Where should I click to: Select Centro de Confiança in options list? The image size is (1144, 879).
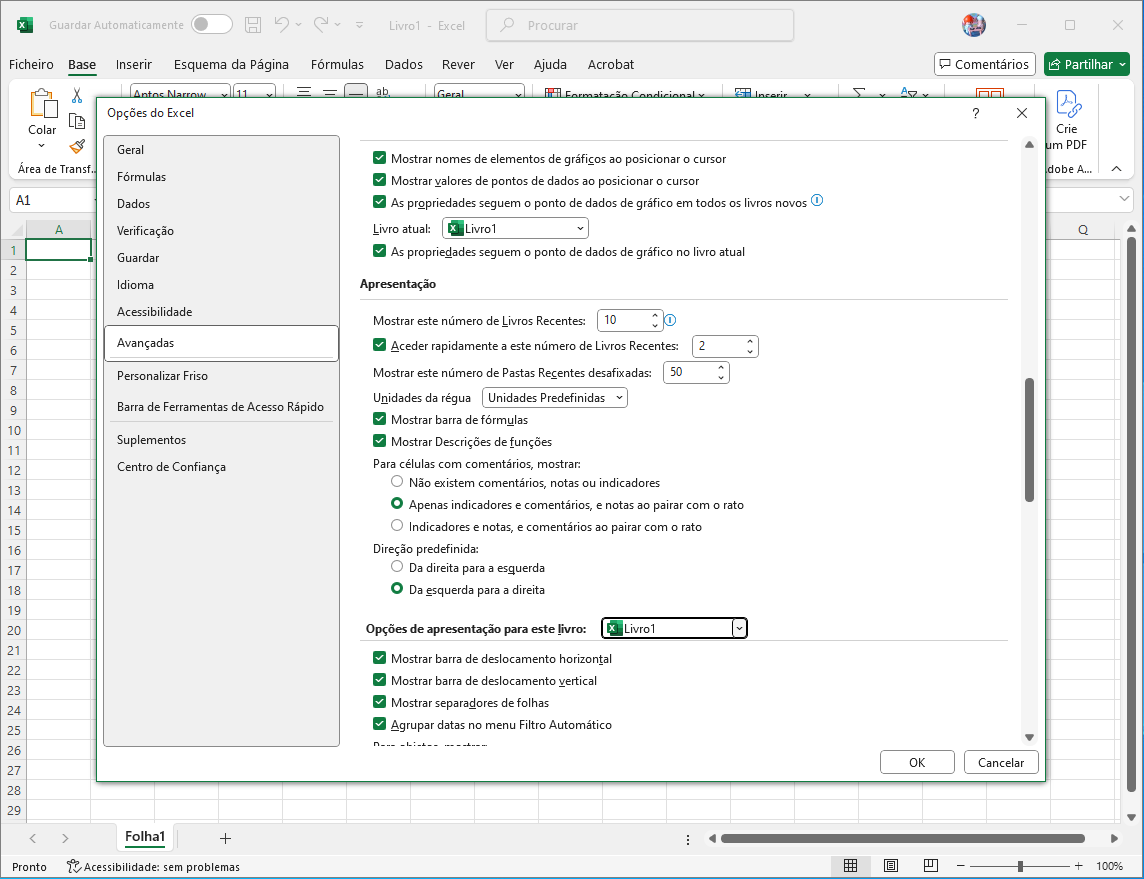pos(171,467)
